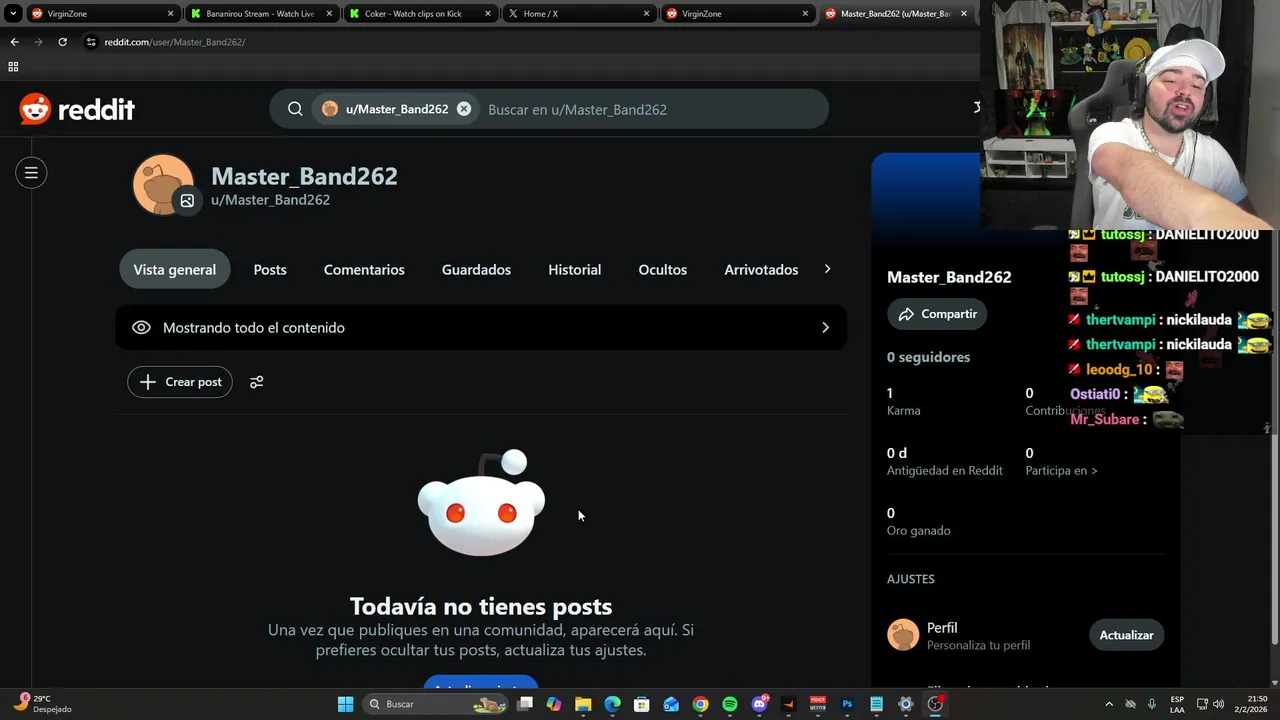Expand 'Mostrando todo el contenido' chevron

tap(825, 328)
